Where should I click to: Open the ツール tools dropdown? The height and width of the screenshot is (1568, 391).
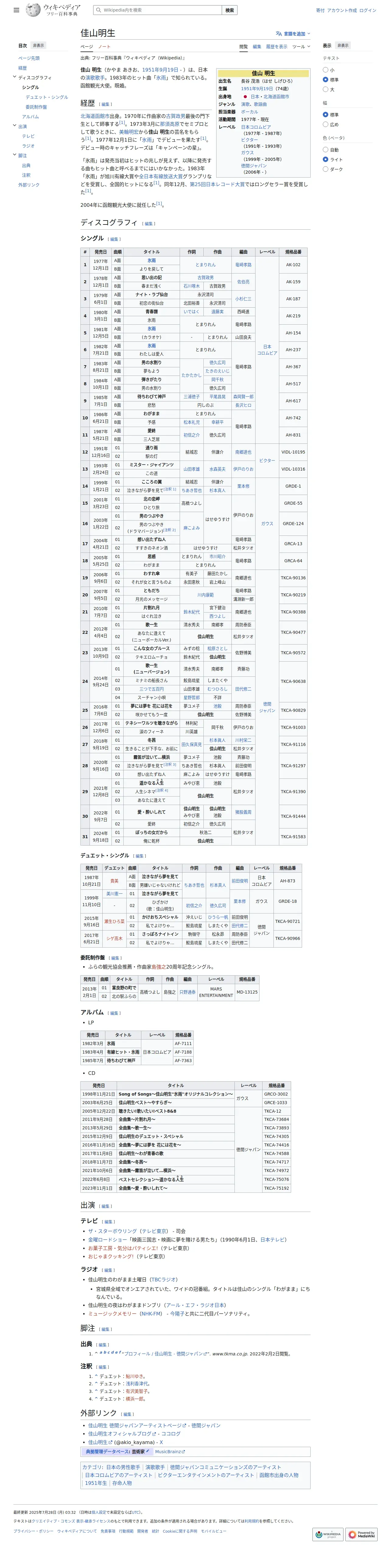click(x=301, y=47)
